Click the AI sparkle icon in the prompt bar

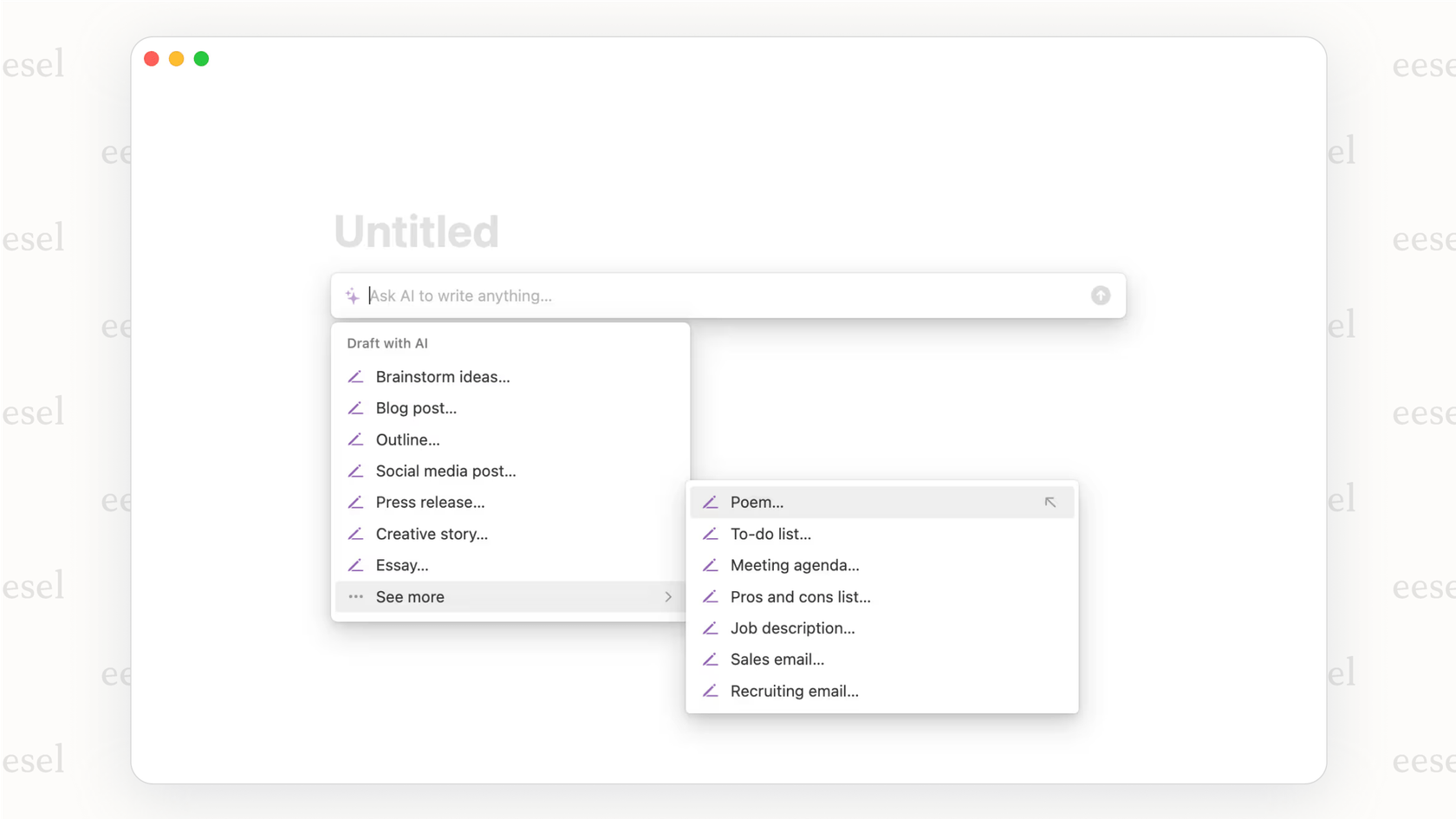[x=353, y=296]
